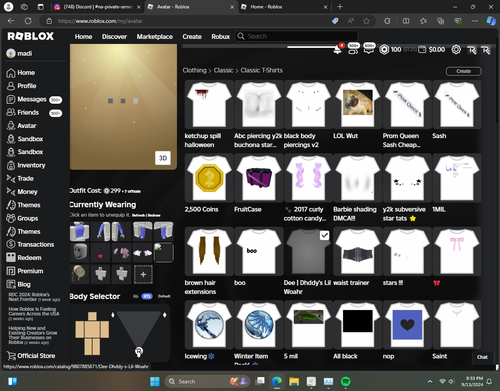Click the browser address bar
Viewport: 500px width, 391px height.
[x=187, y=21]
